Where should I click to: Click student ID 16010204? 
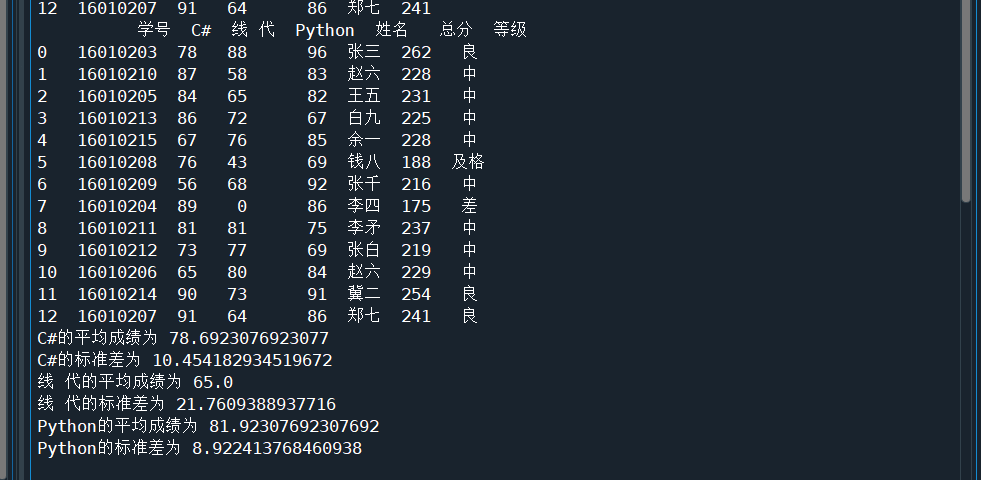click(117, 206)
